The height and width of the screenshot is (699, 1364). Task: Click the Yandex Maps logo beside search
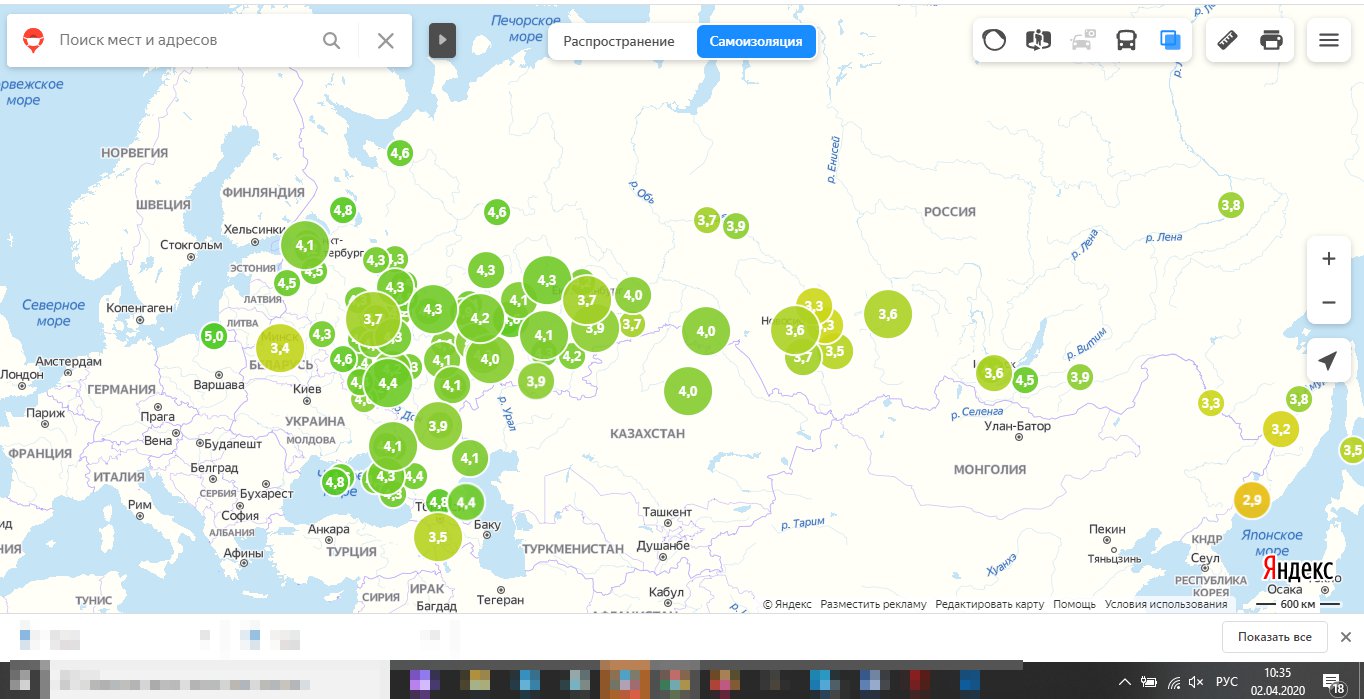pos(33,41)
